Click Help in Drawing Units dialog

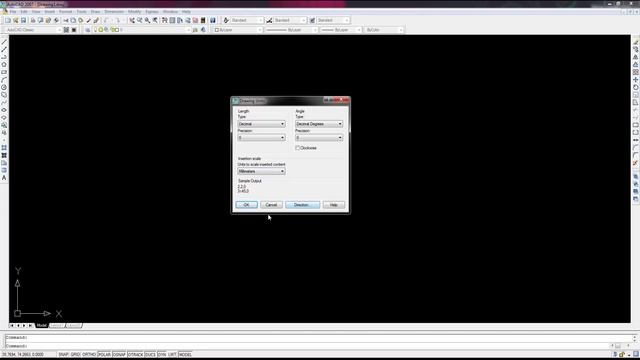point(333,205)
